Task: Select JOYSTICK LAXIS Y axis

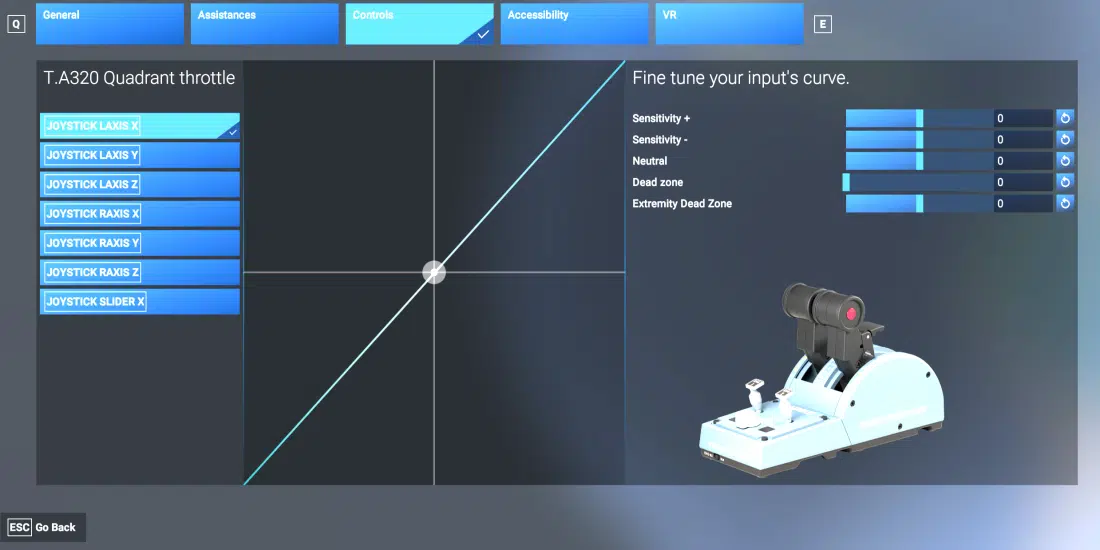Action: (x=140, y=155)
